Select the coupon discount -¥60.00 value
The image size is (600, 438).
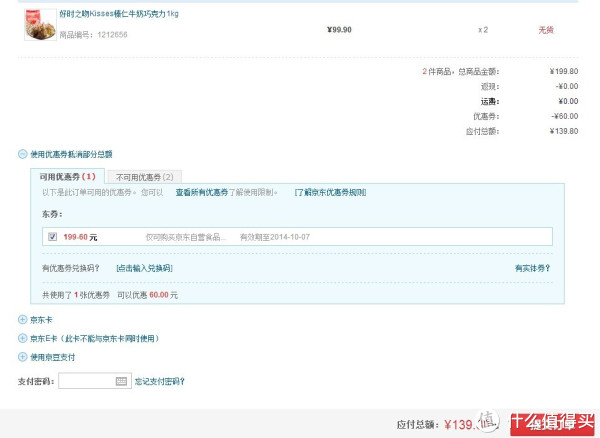point(564,116)
